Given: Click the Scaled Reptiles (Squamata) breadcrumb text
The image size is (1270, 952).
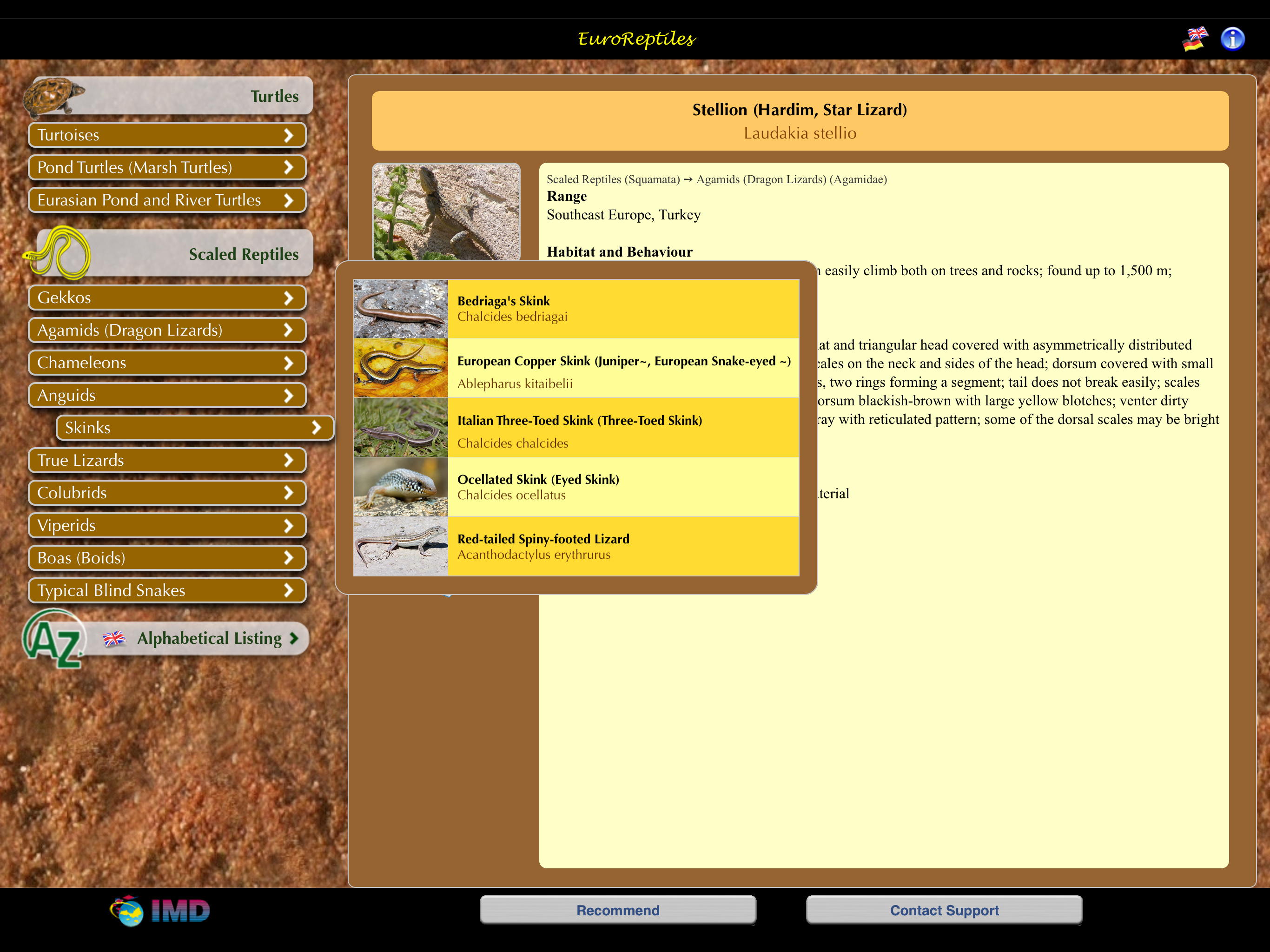Looking at the screenshot, I should [613, 179].
